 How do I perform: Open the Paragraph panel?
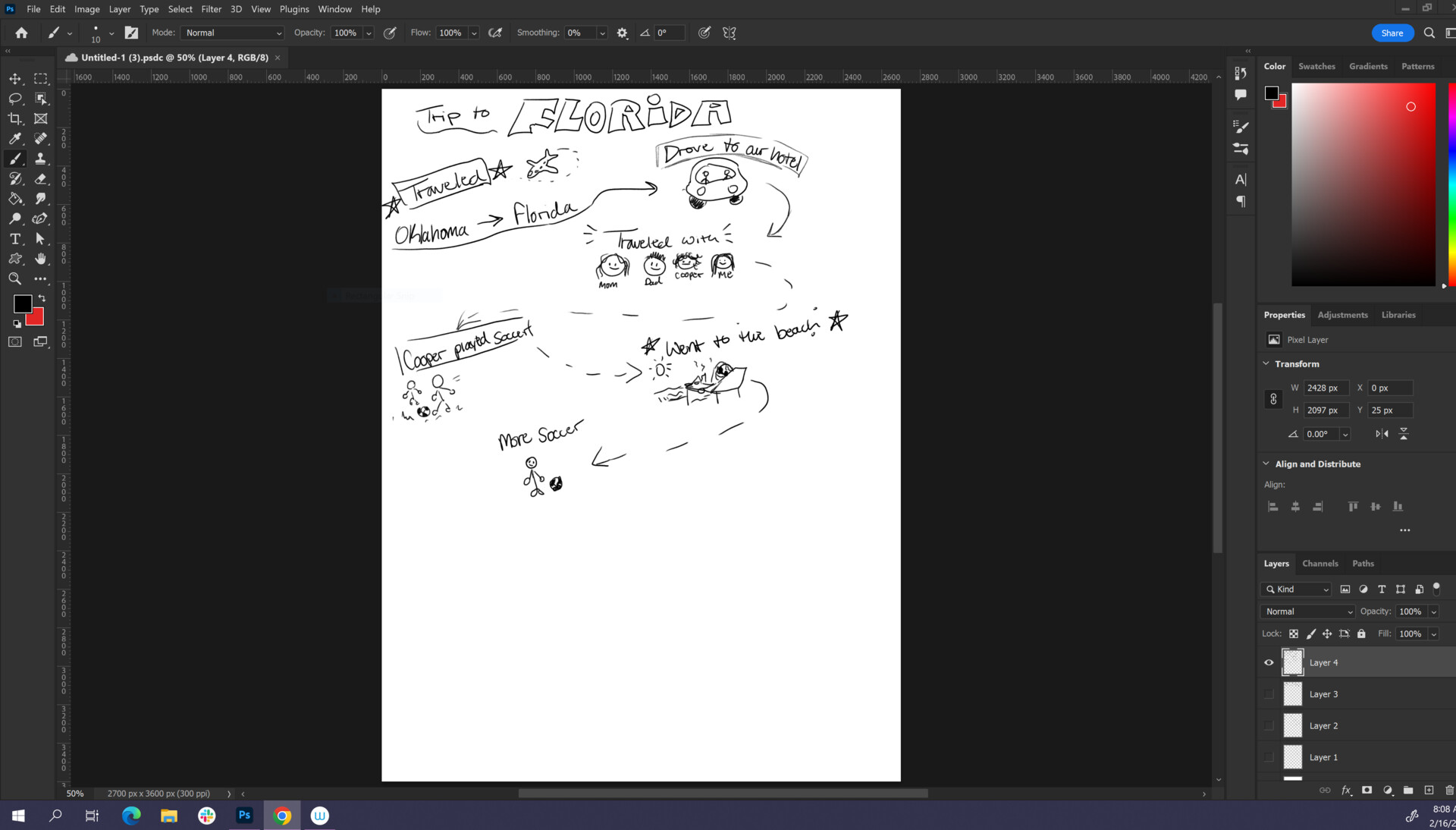point(1241,201)
